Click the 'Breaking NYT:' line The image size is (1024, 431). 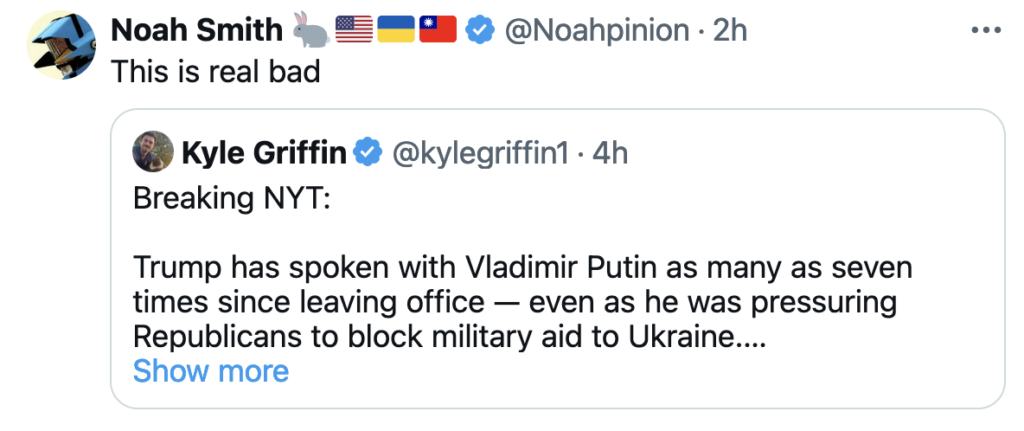[224, 200]
